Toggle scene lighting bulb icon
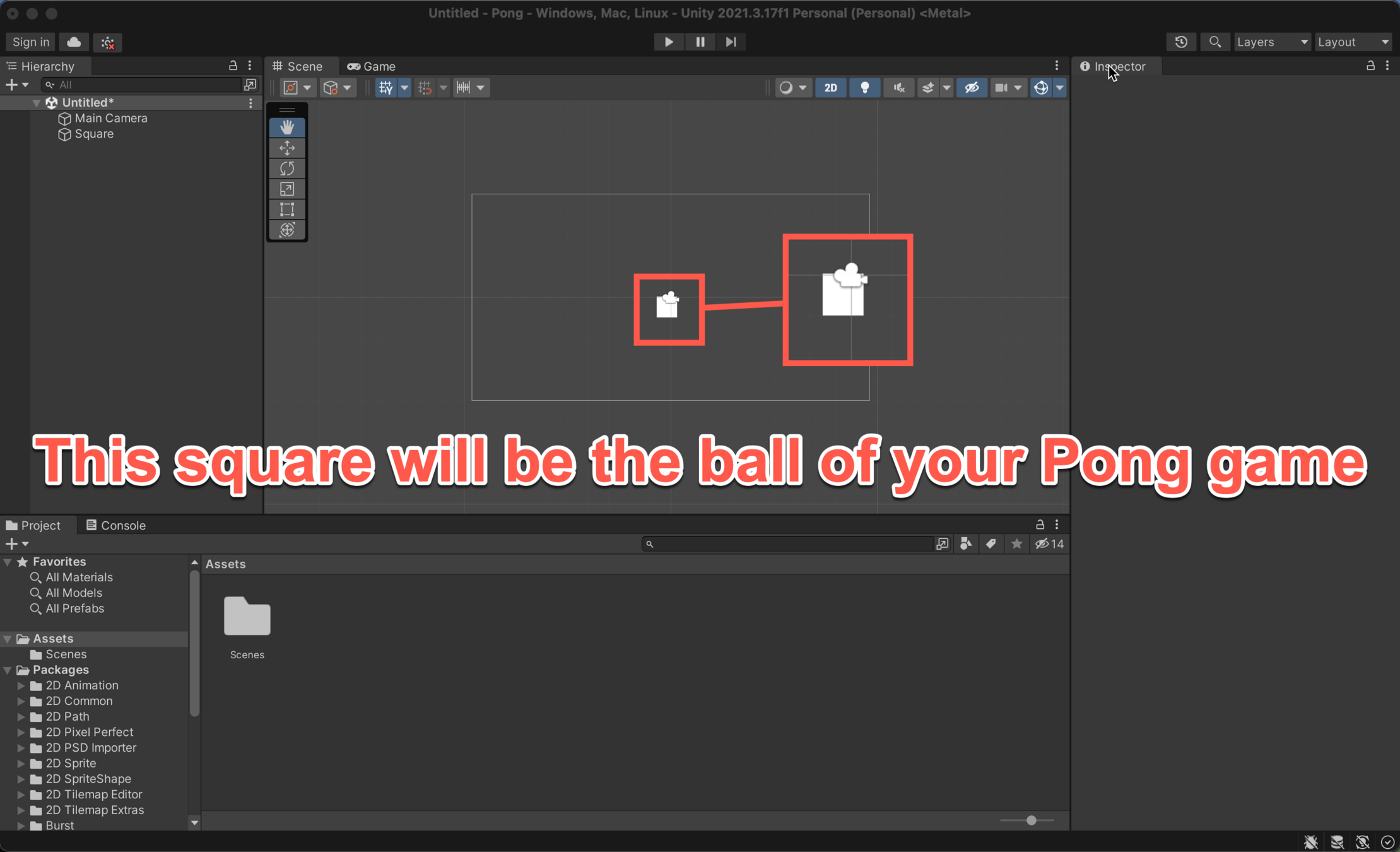 [x=864, y=88]
